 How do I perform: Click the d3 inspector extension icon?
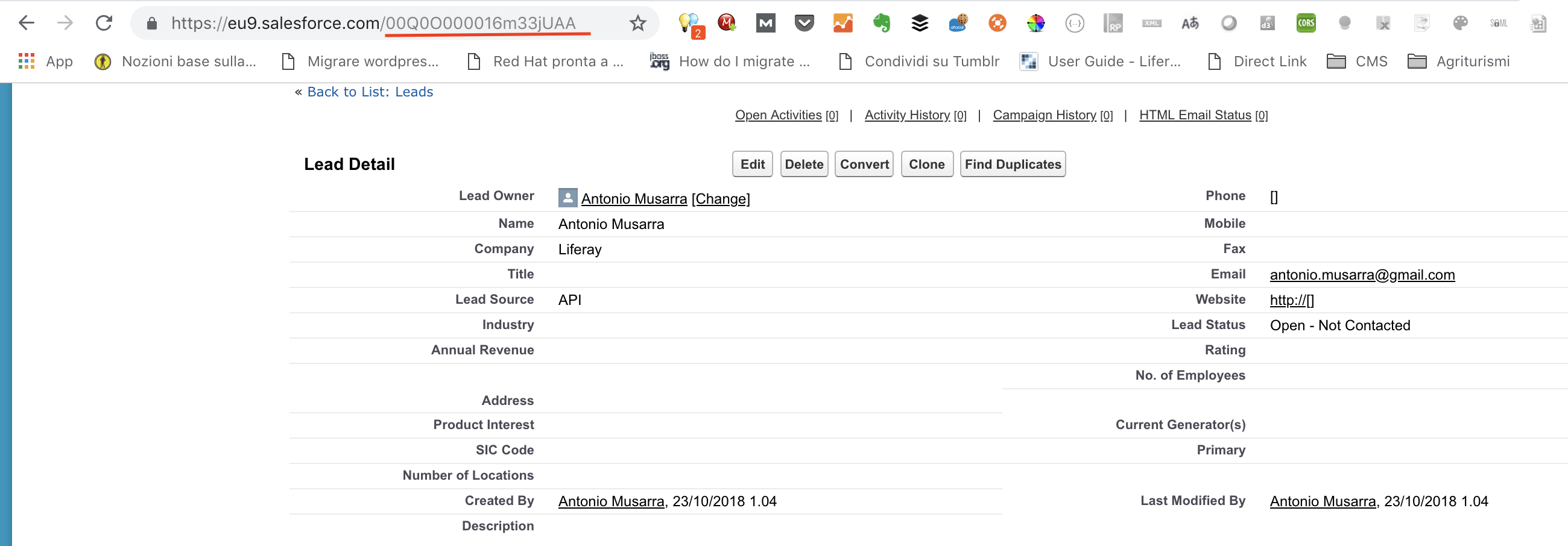(x=1267, y=23)
